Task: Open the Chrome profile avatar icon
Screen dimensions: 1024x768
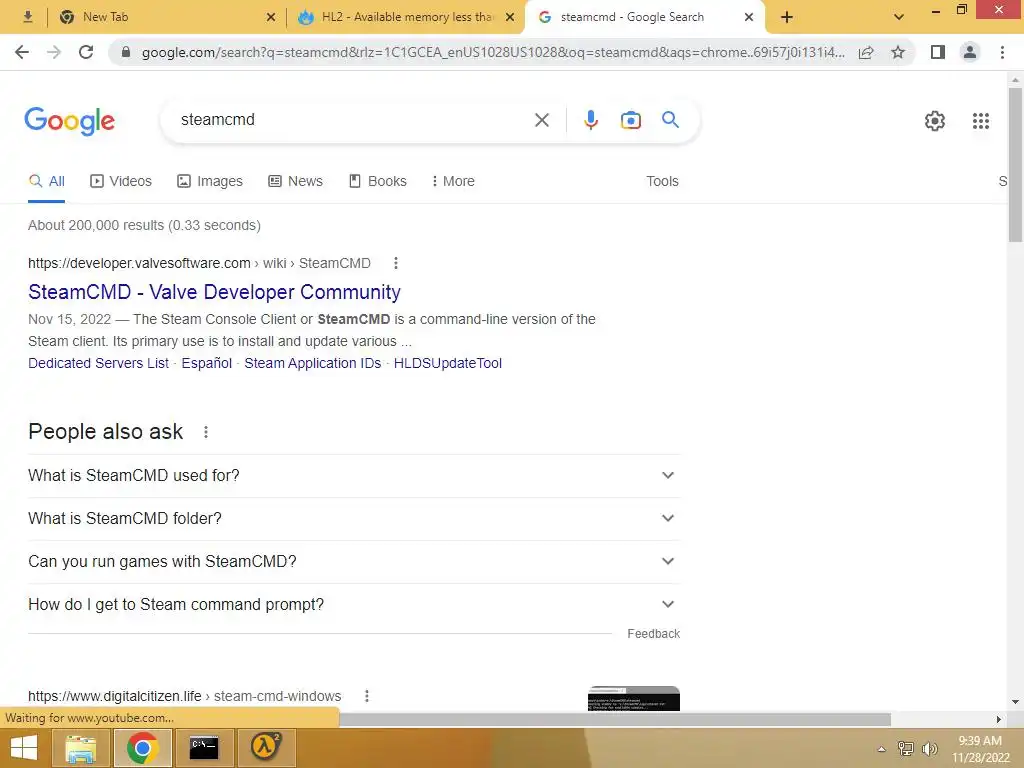Action: pyautogui.click(x=970, y=52)
